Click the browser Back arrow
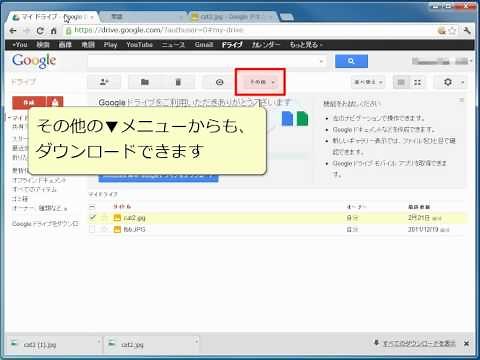The image size is (480, 360). point(13,31)
